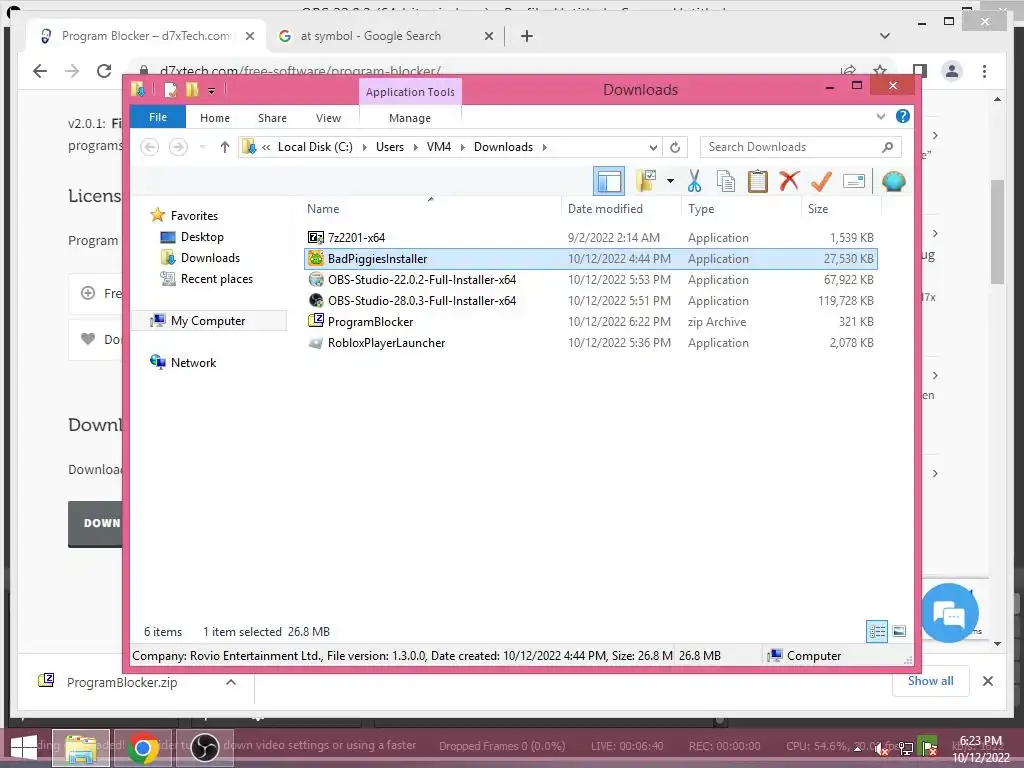Select My Computer in navigation pane
Screen dimensions: 1024x768
pos(208,321)
